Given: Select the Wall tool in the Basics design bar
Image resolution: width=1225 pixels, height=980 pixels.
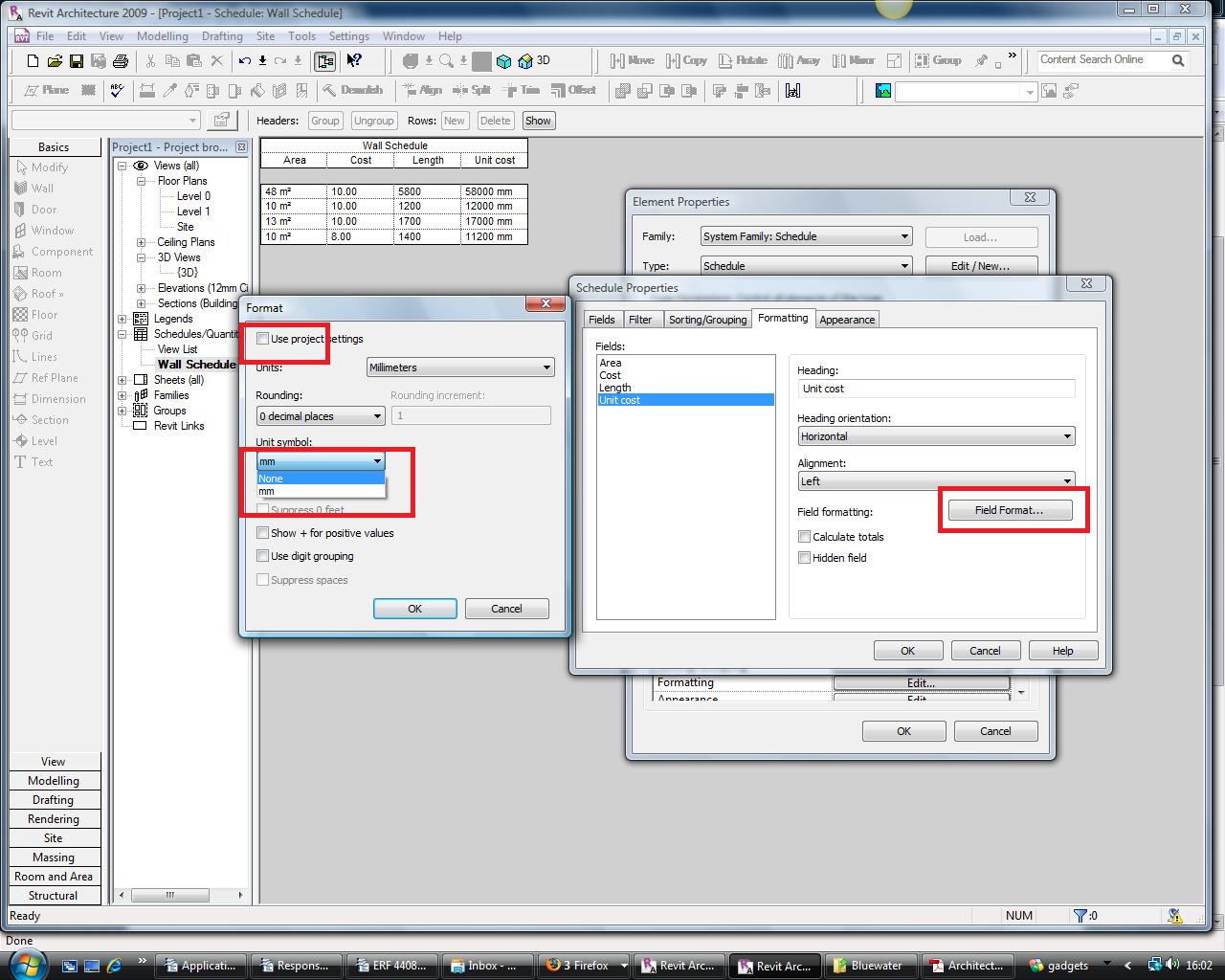Looking at the screenshot, I should pos(34,189).
